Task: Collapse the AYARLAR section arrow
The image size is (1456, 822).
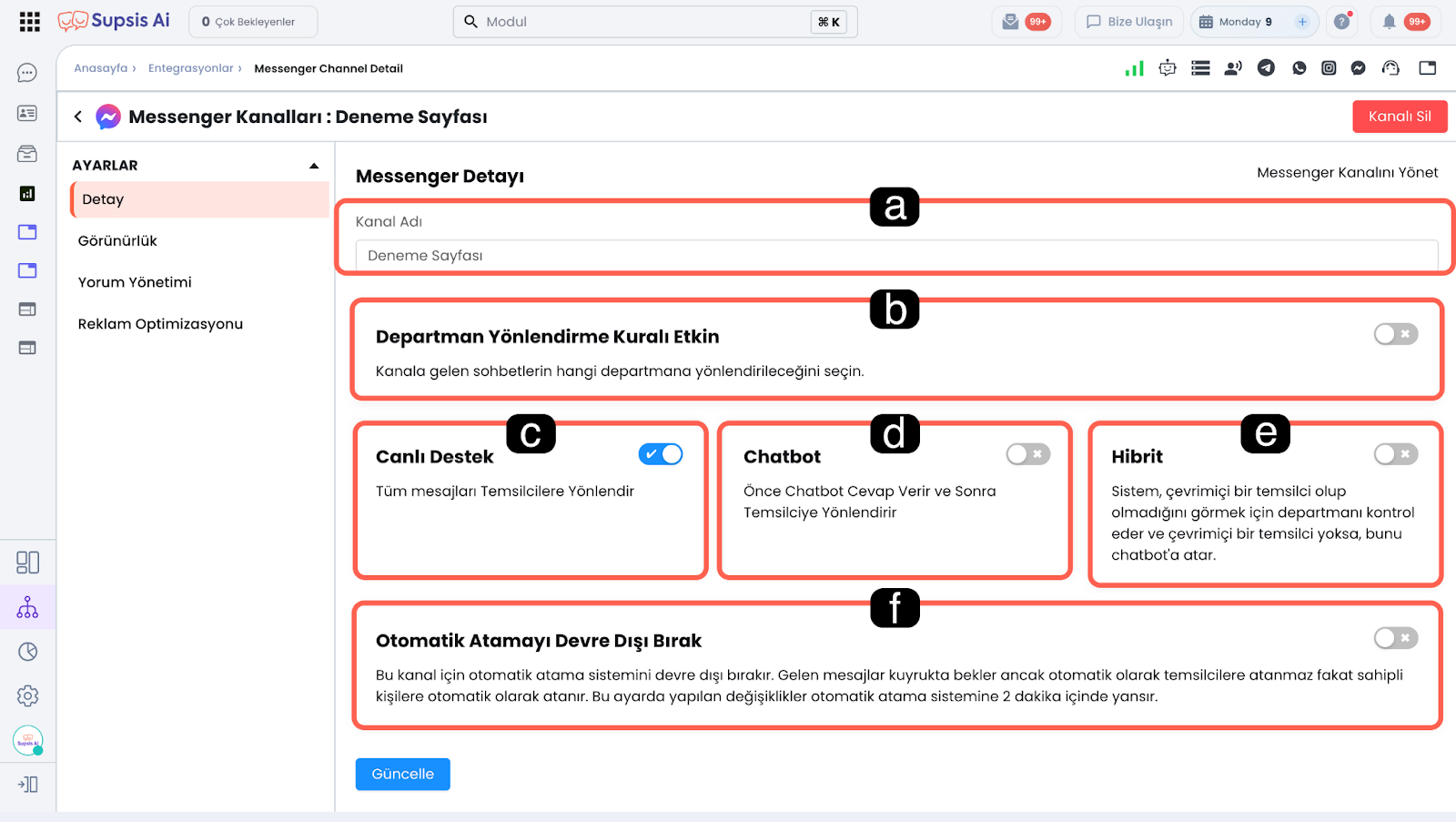Action: 314,166
